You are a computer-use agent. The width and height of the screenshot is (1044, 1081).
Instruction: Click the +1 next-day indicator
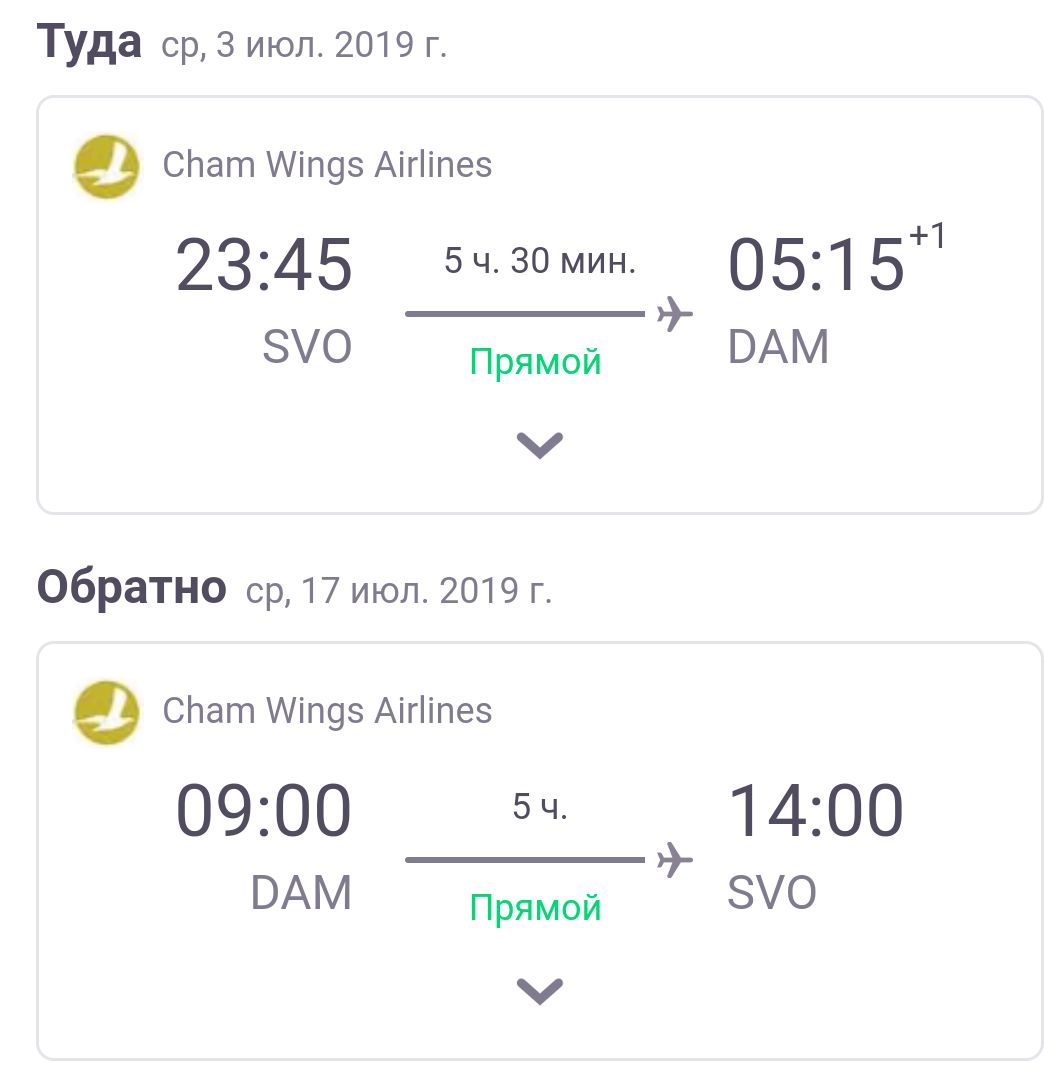(x=927, y=238)
